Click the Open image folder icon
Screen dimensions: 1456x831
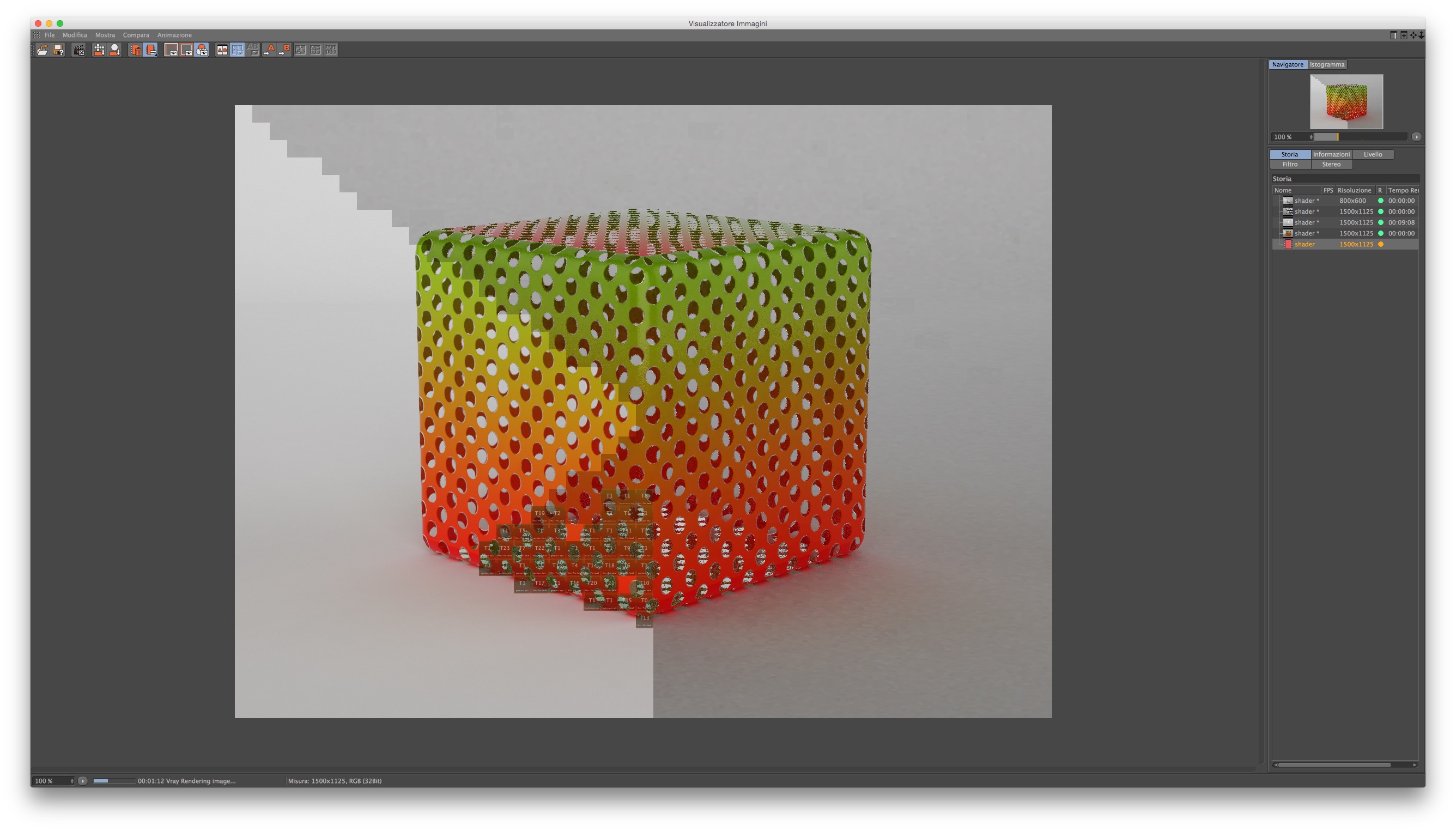coord(43,50)
